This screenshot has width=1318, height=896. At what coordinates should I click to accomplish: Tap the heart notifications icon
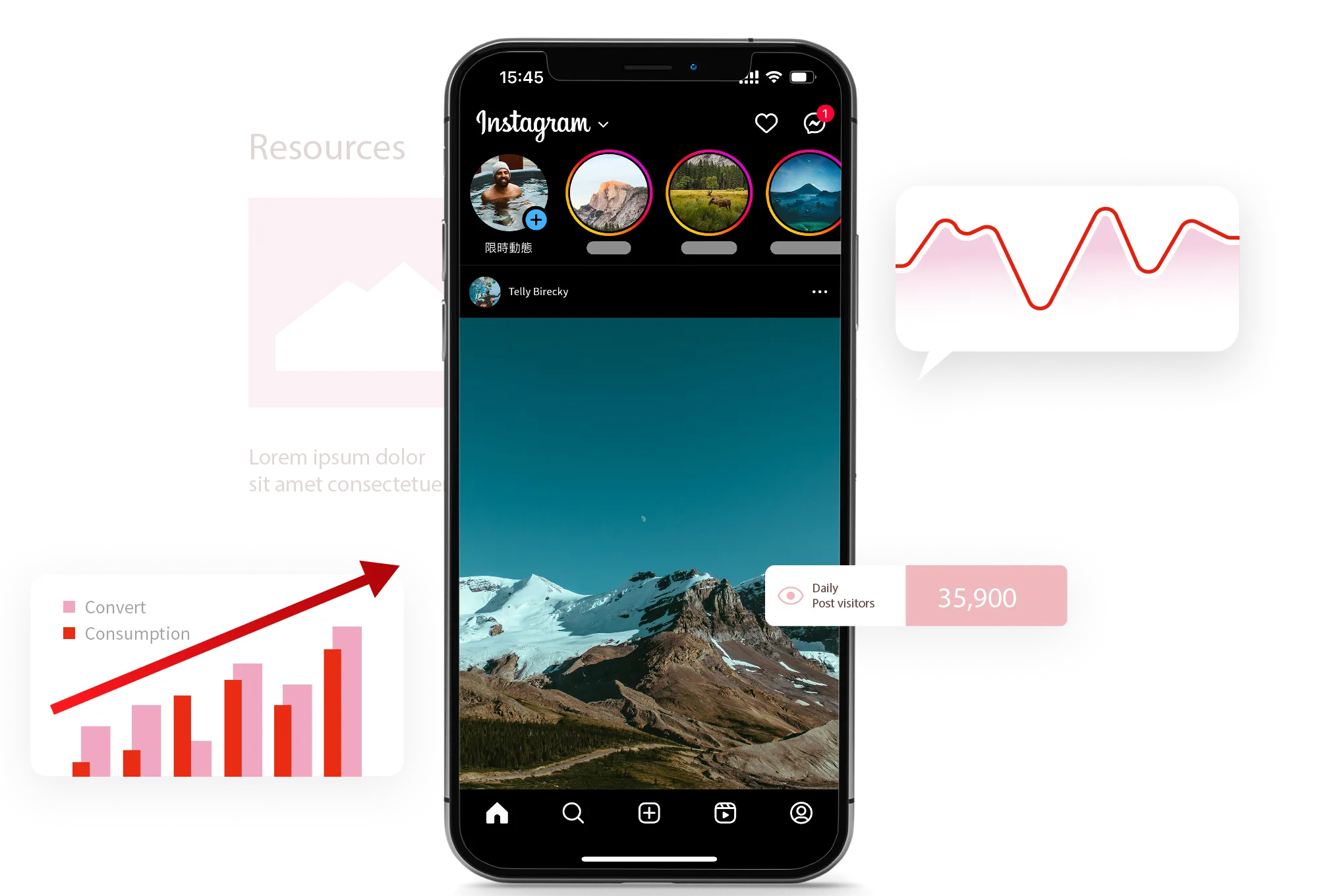pos(767,124)
